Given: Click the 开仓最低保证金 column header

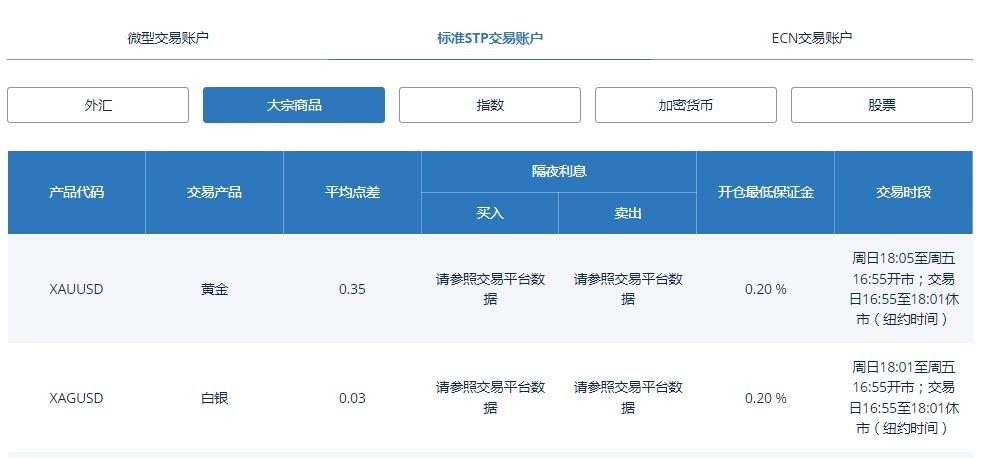Looking at the screenshot, I should click(x=766, y=192).
